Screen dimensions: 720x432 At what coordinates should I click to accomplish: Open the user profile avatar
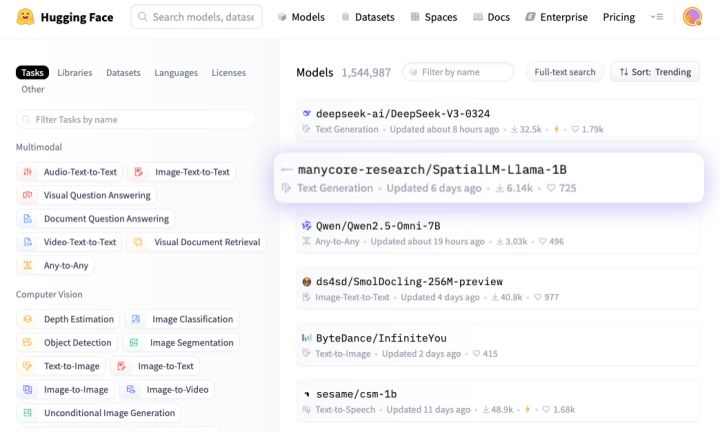(x=692, y=17)
